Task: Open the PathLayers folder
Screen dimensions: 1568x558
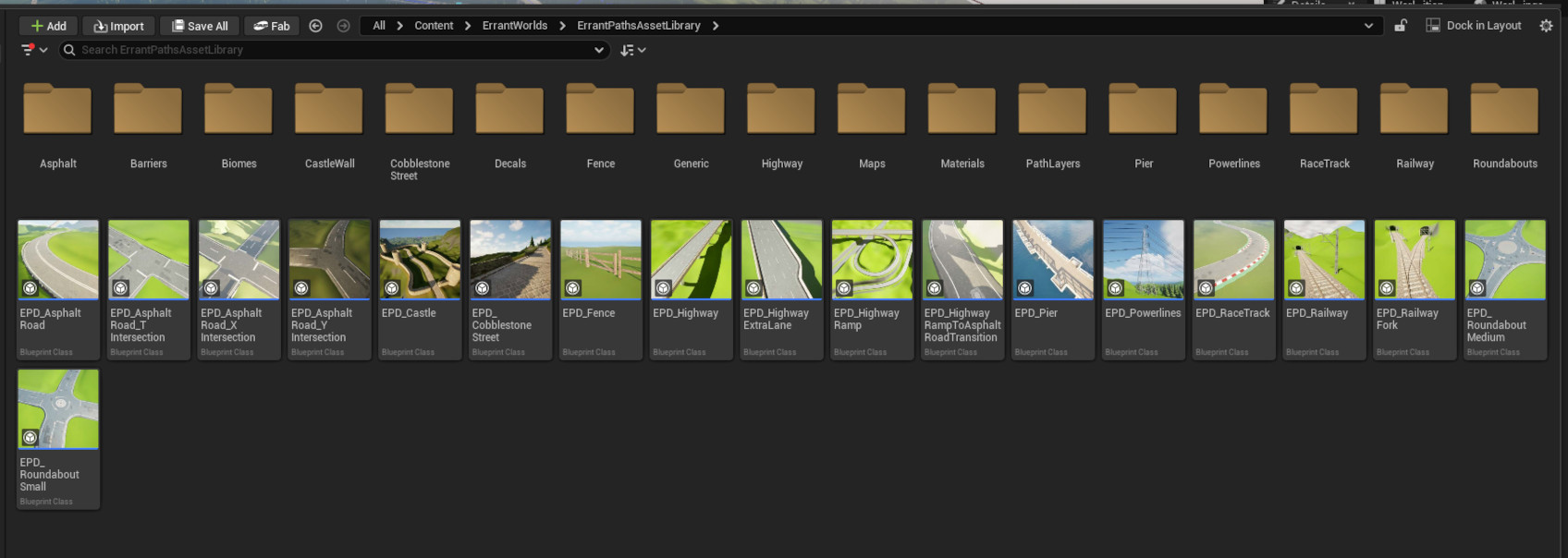Action: tap(1053, 109)
